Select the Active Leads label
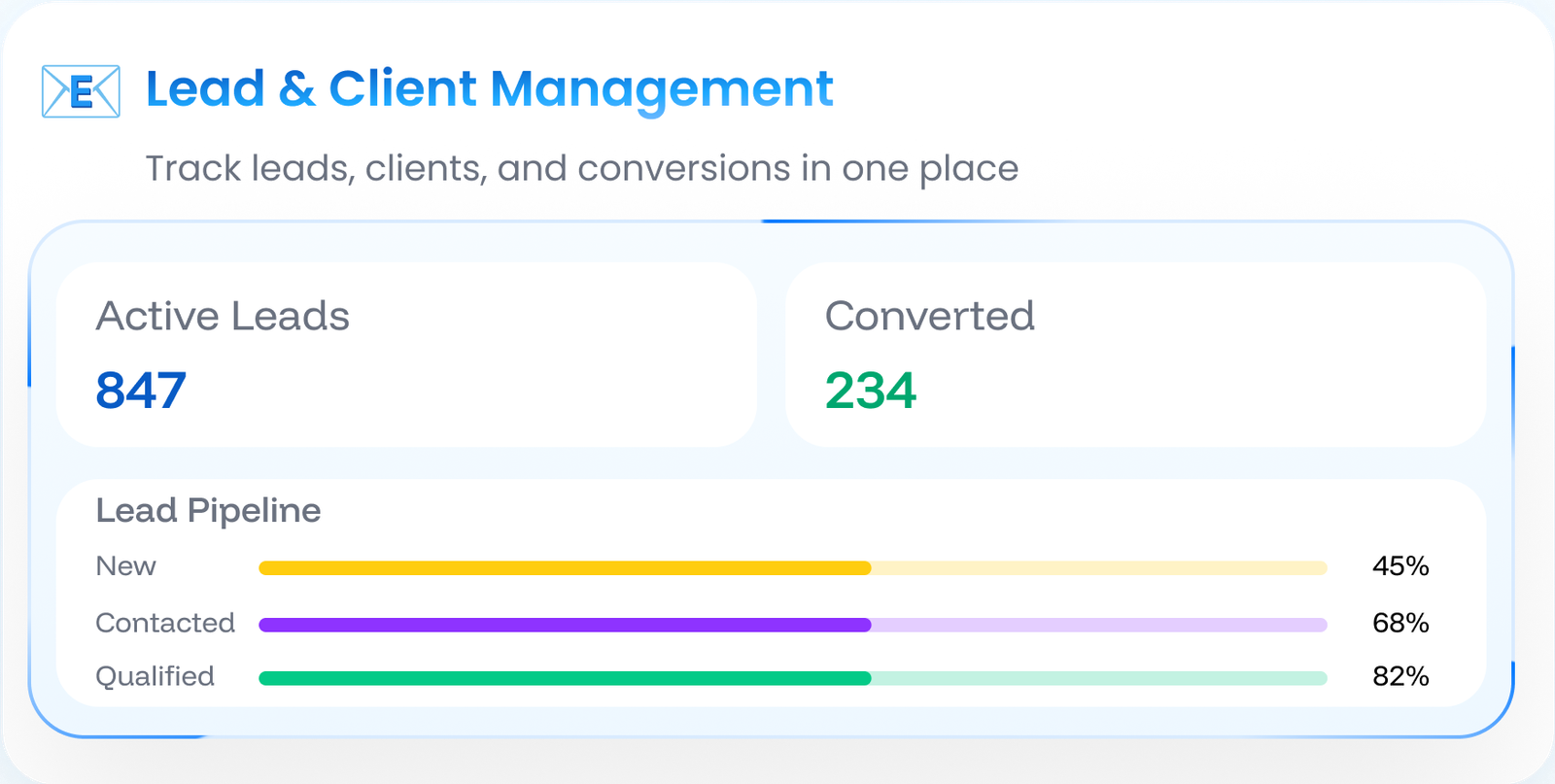Screen dimensions: 1555x784 223,317
